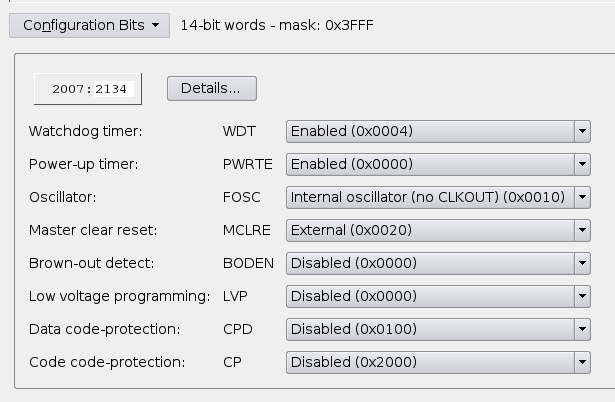Screen dimensions: 615x402
Task: Click the Details... button
Action: click(x=211, y=88)
